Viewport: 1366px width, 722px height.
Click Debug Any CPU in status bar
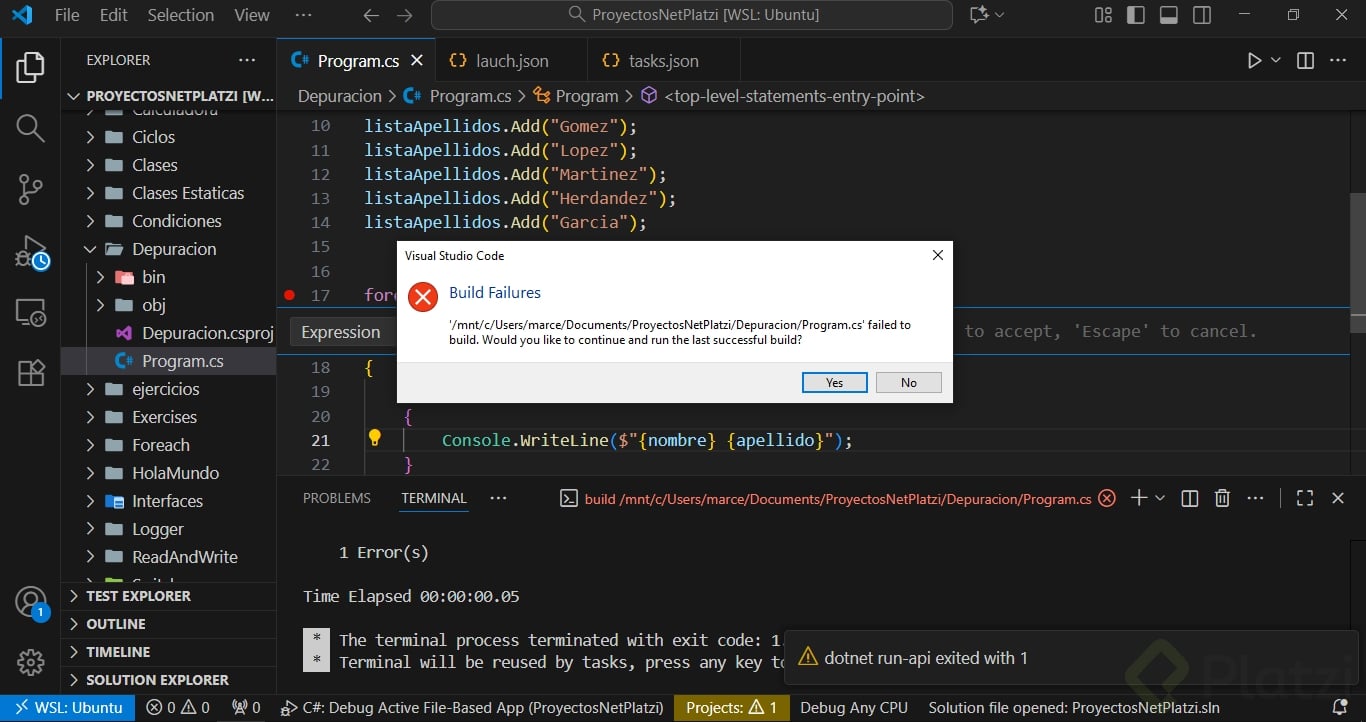pyautogui.click(x=854, y=708)
